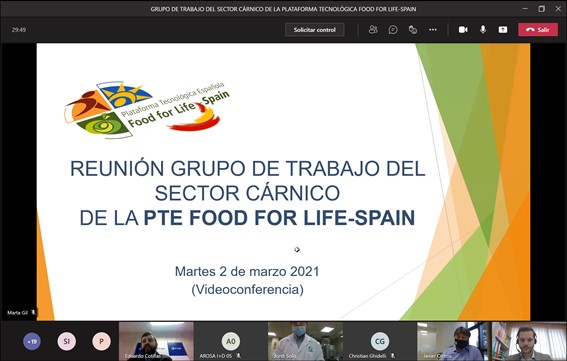Open the +19 additional participants bubble
The width and height of the screenshot is (567, 361).
pyautogui.click(x=32, y=341)
